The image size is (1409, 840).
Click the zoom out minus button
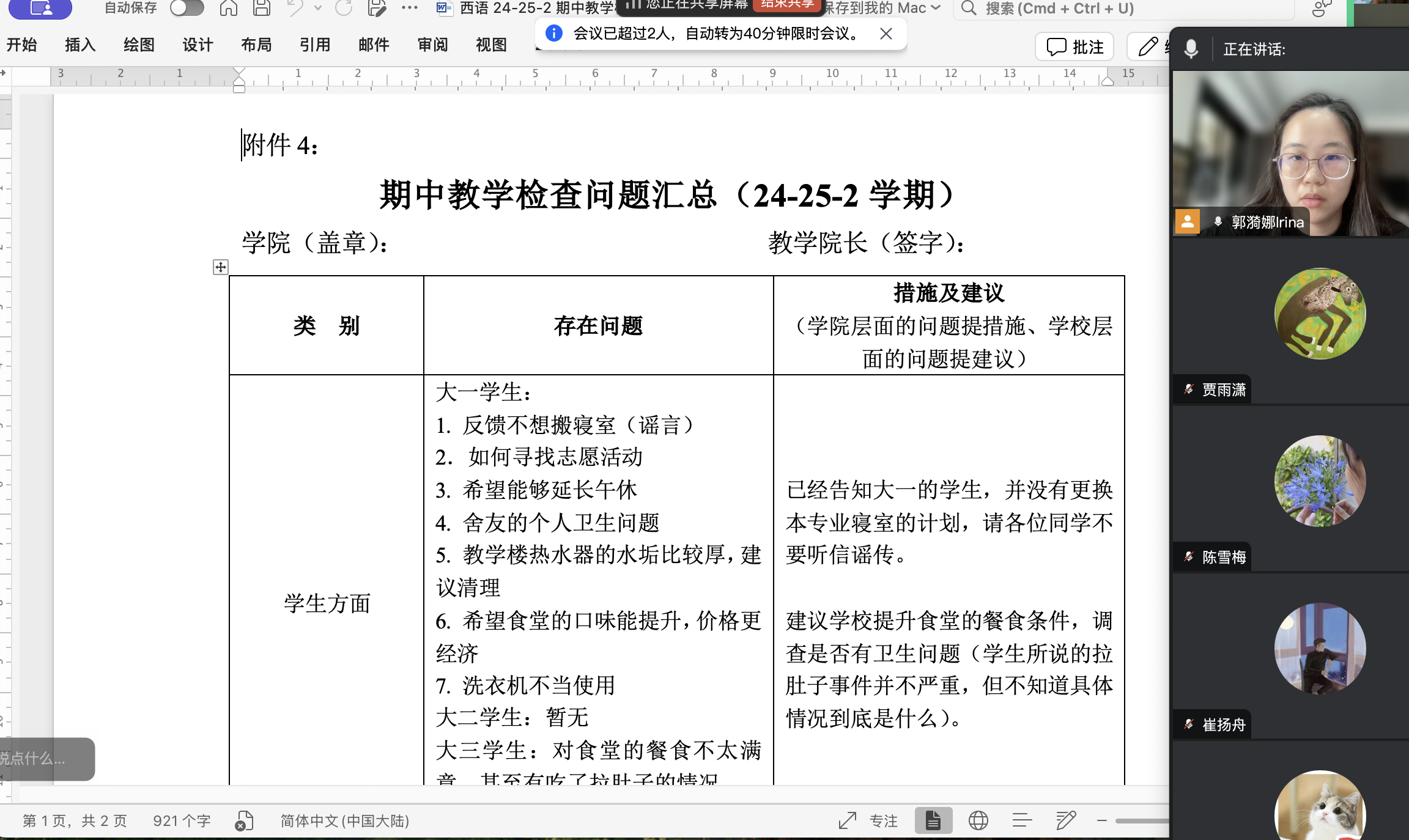(1102, 820)
